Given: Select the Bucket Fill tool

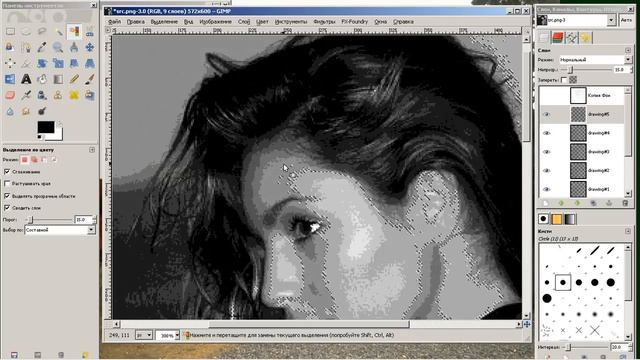Looking at the screenshot, I should point(42,79).
